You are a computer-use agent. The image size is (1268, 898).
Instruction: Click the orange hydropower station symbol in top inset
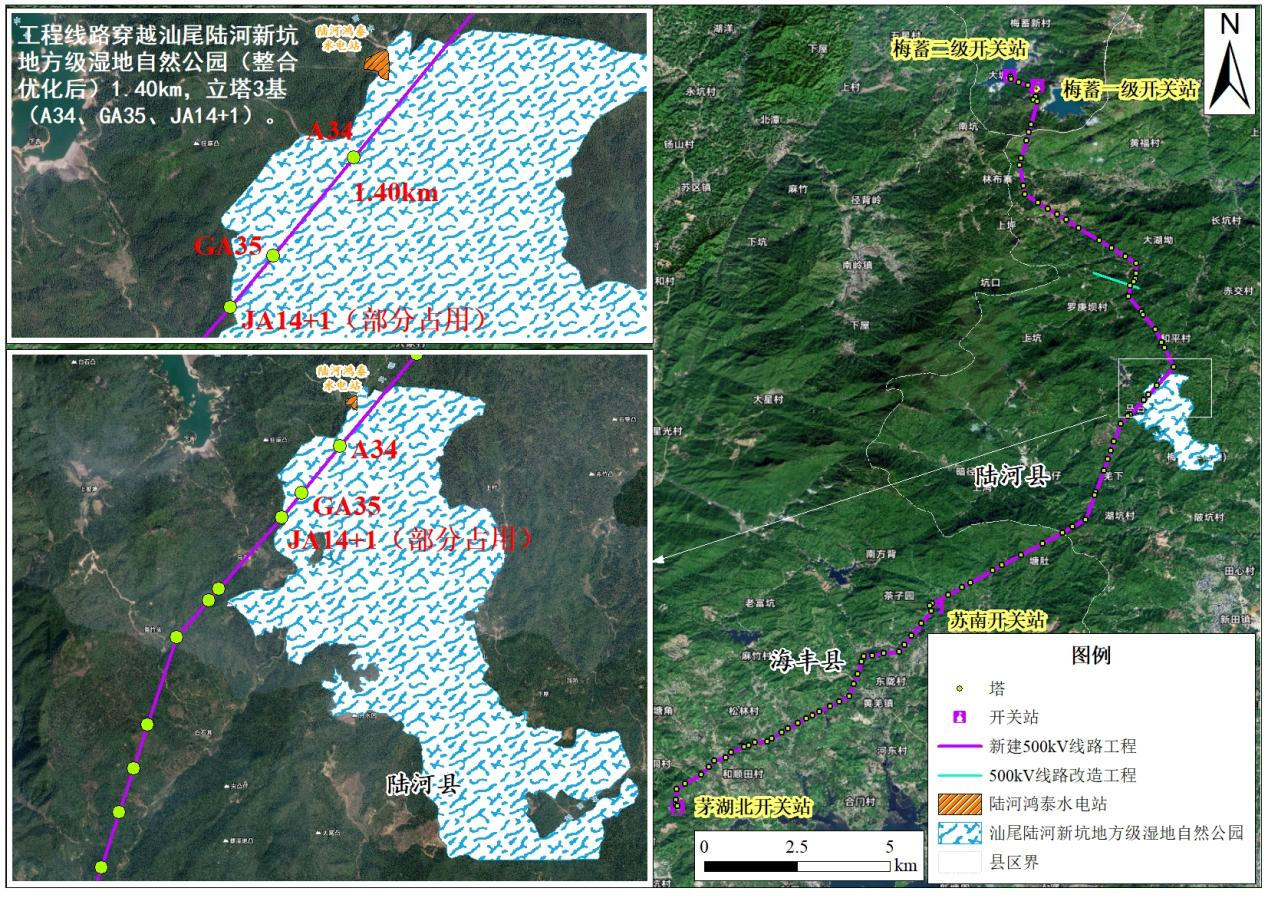click(378, 64)
